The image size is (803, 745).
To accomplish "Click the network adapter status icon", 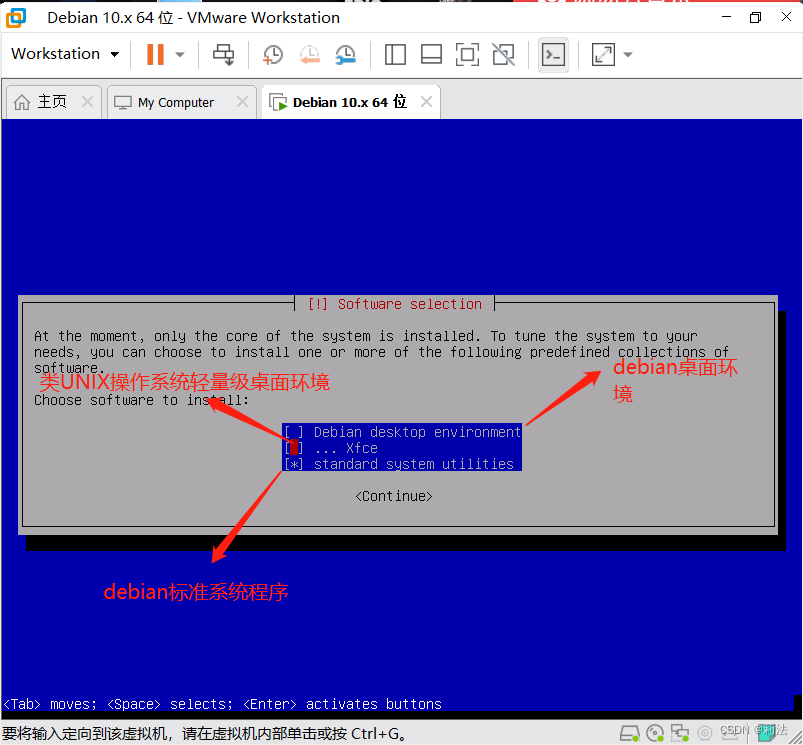I will coord(680,734).
